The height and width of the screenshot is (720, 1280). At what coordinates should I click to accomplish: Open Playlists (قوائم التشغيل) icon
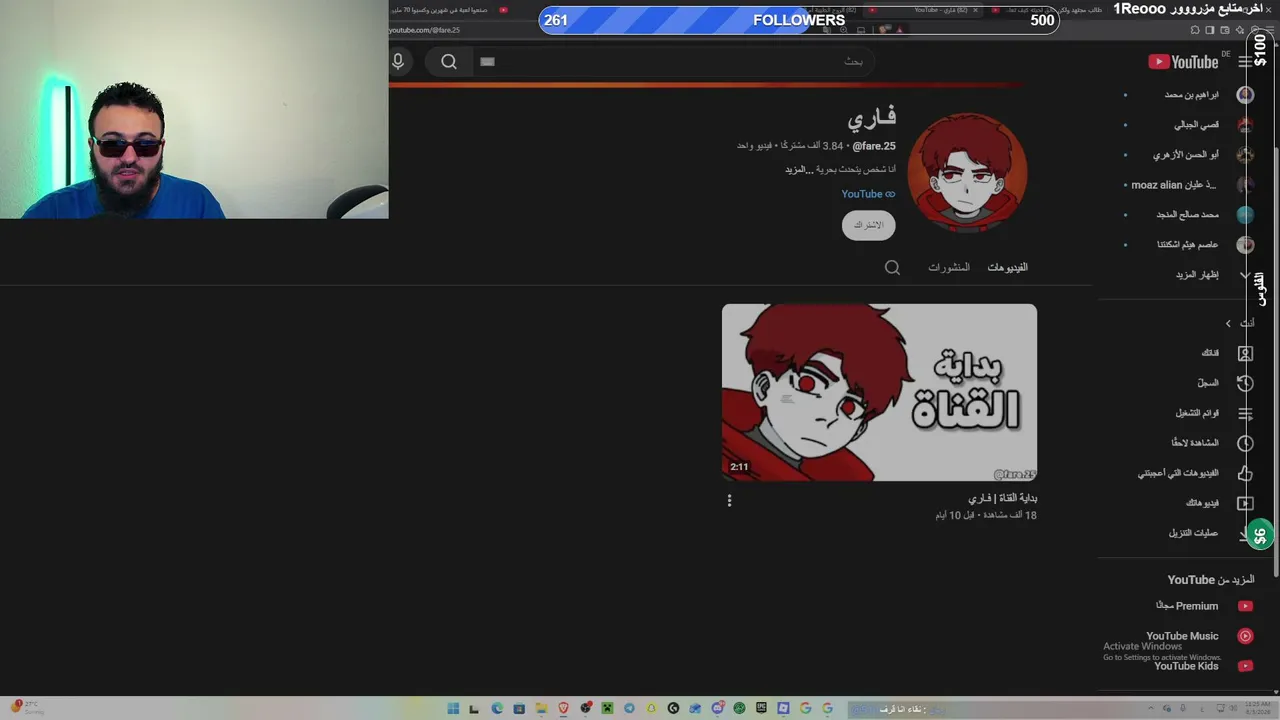[1245, 413]
